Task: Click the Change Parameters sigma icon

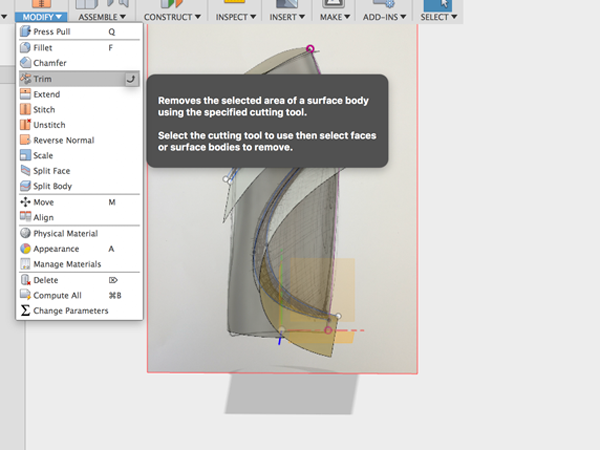Action: click(x=25, y=310)
